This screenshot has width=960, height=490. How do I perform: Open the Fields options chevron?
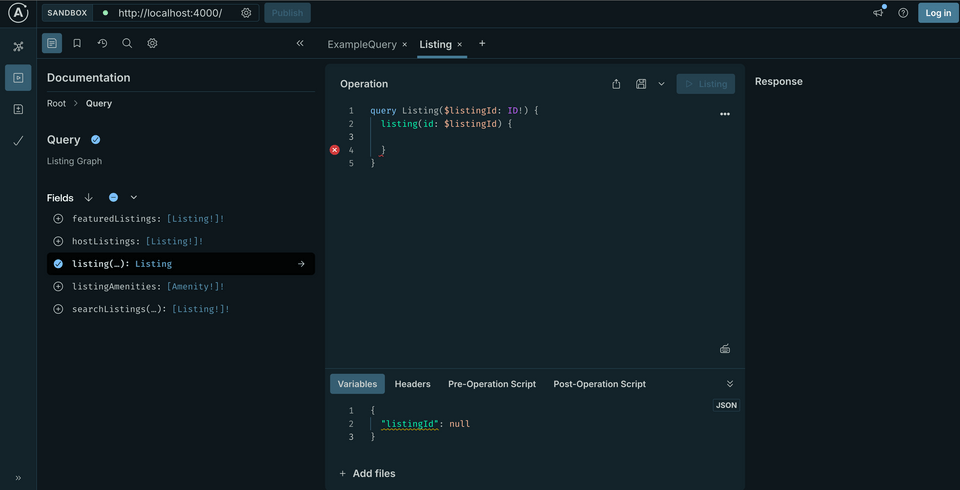[134, 197]
